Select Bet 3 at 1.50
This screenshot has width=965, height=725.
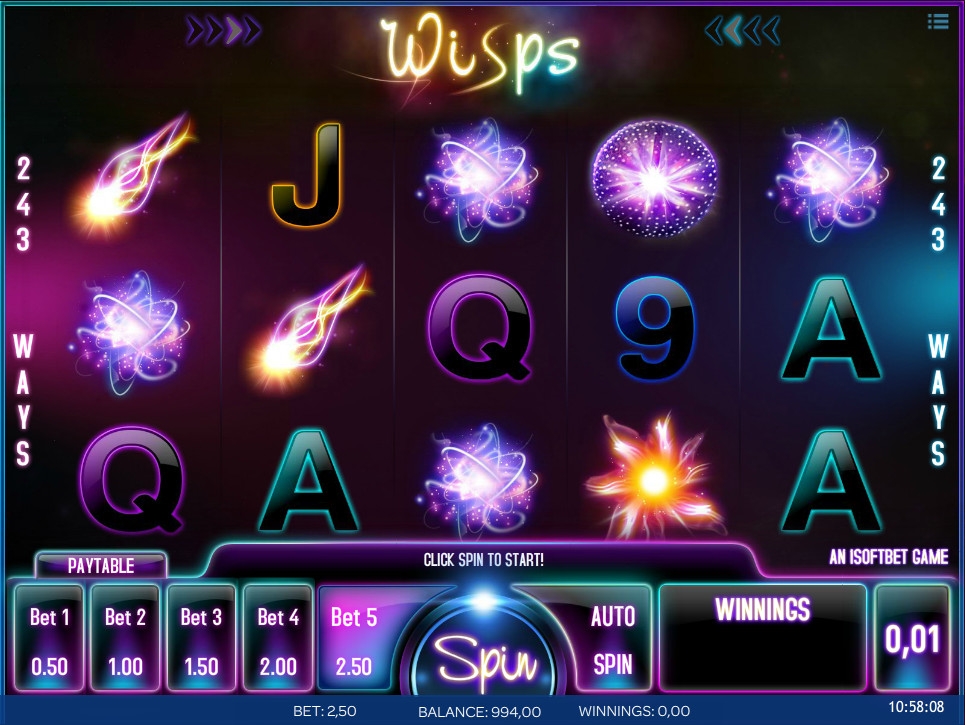pyautogui.click(x=201, y=639)
